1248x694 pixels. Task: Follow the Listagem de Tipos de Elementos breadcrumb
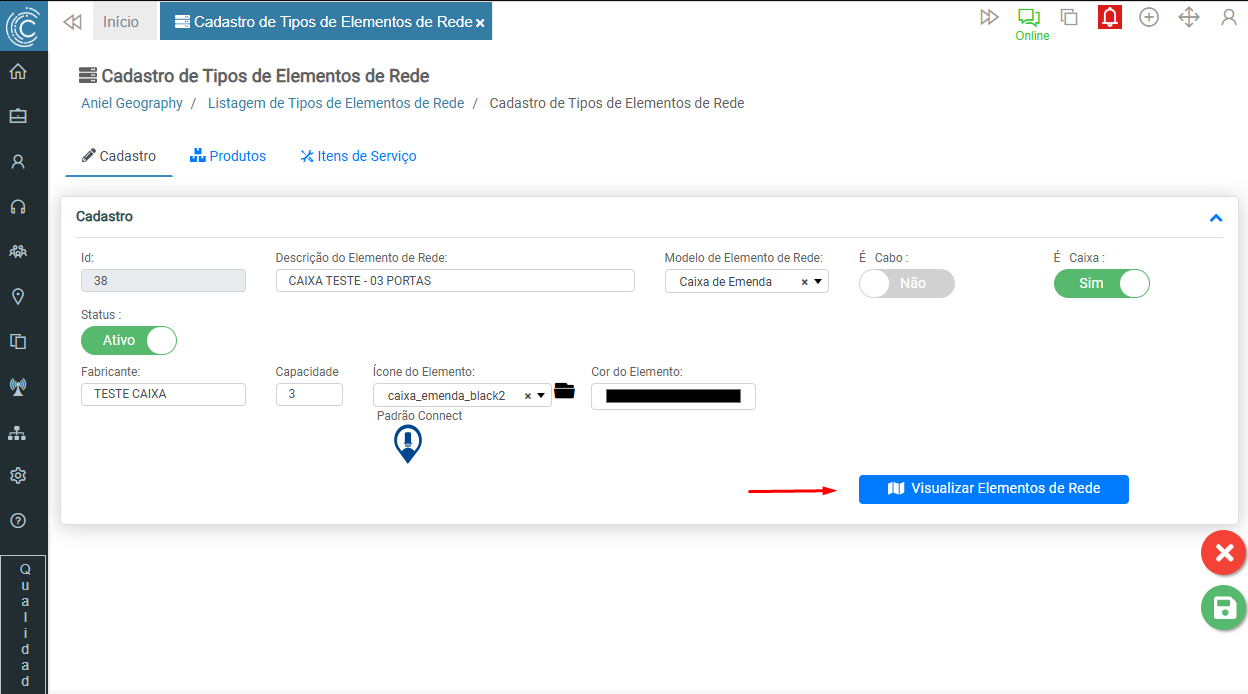(x=336, y=103)
